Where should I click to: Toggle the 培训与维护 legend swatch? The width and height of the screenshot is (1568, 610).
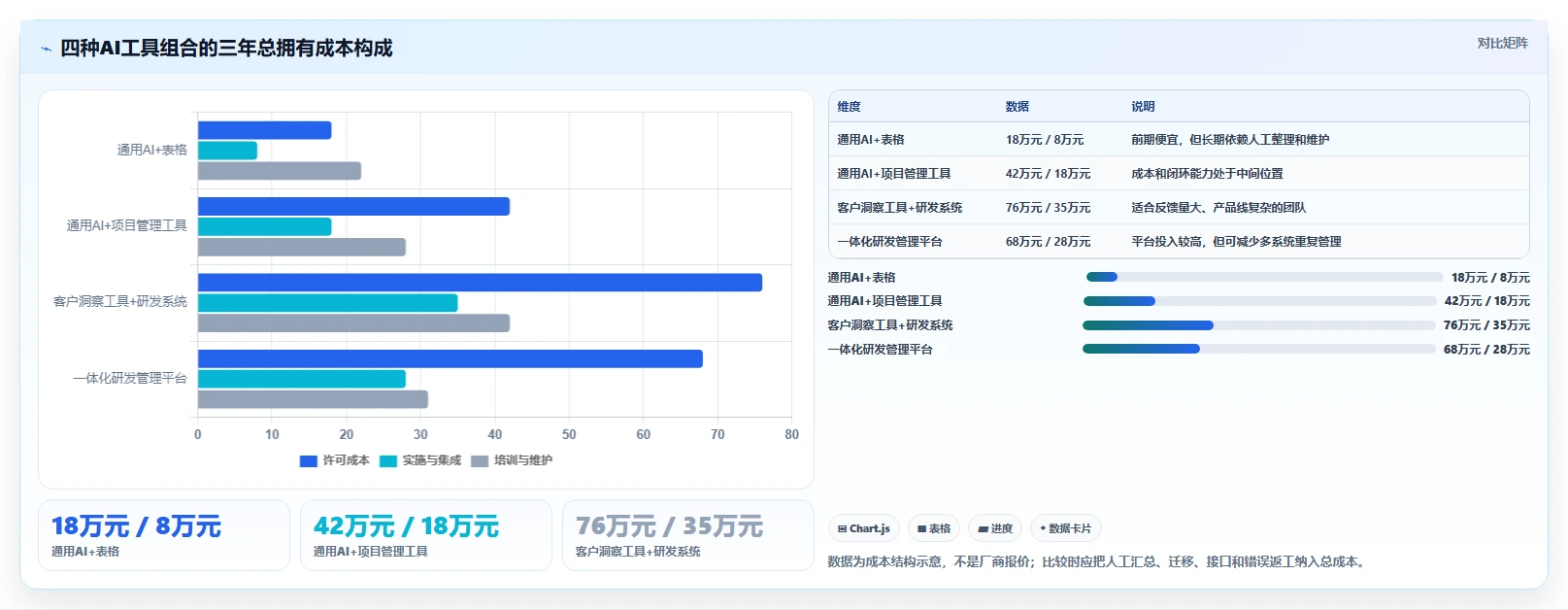[480, 461]
